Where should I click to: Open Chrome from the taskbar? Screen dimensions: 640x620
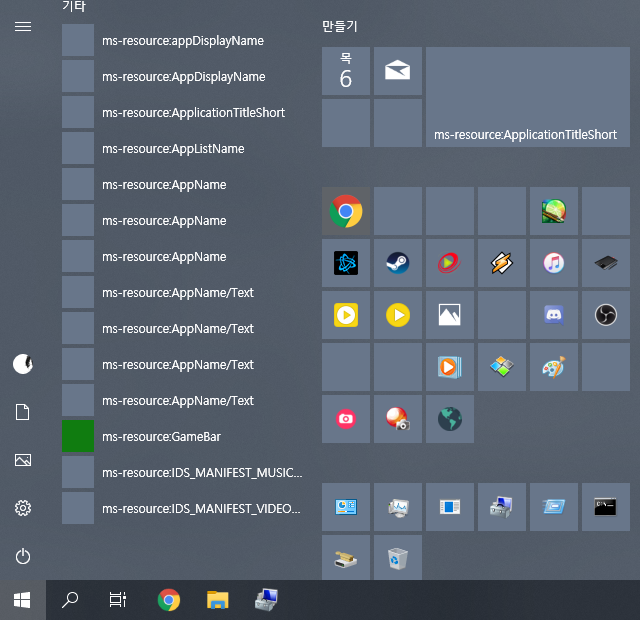(x=169, y=600)
